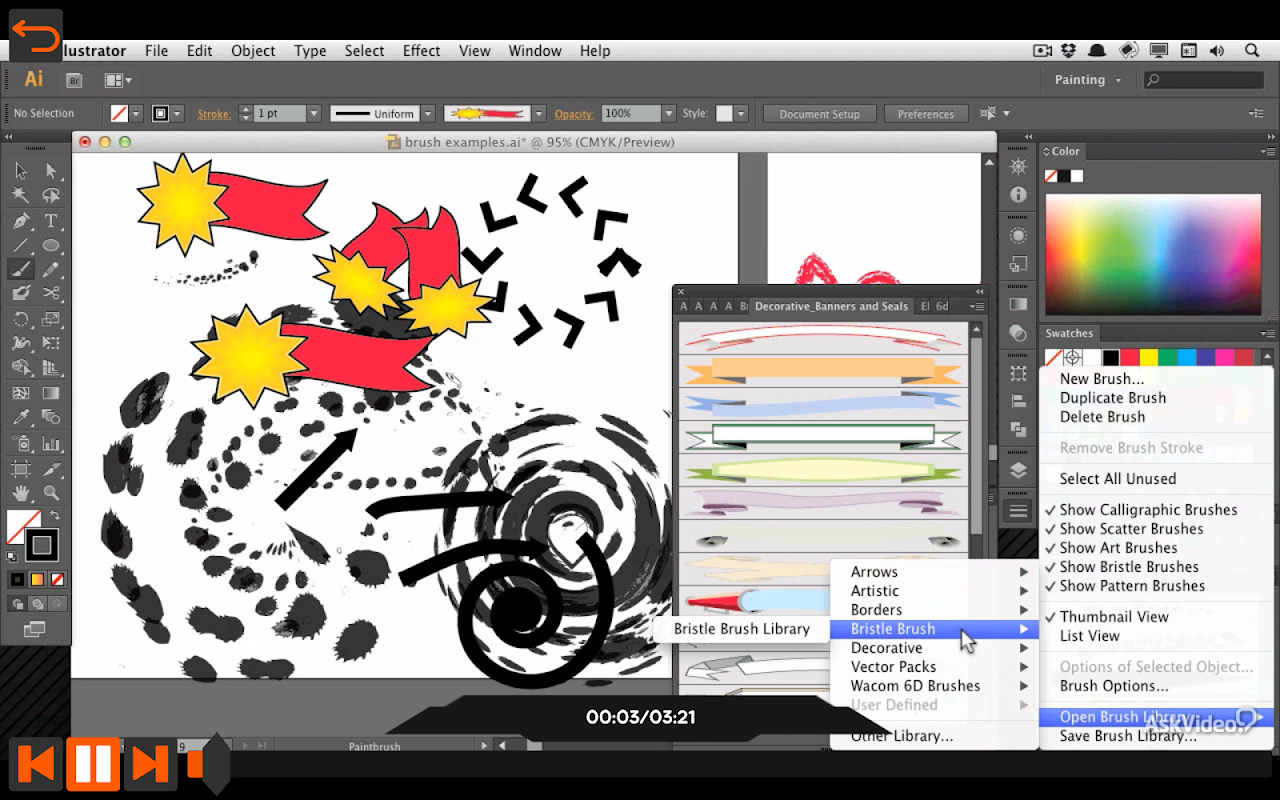1280x800 pixels.
Task: Select the Scale tool
Action: click(x=51, y=319)
